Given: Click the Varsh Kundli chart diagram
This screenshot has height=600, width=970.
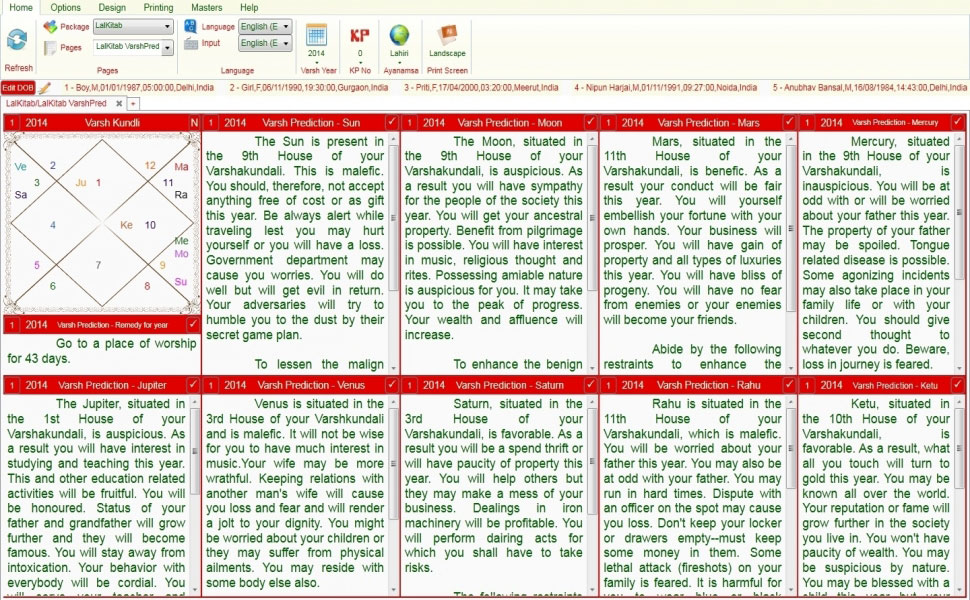Looking at the screenshot, I should 100,220.
